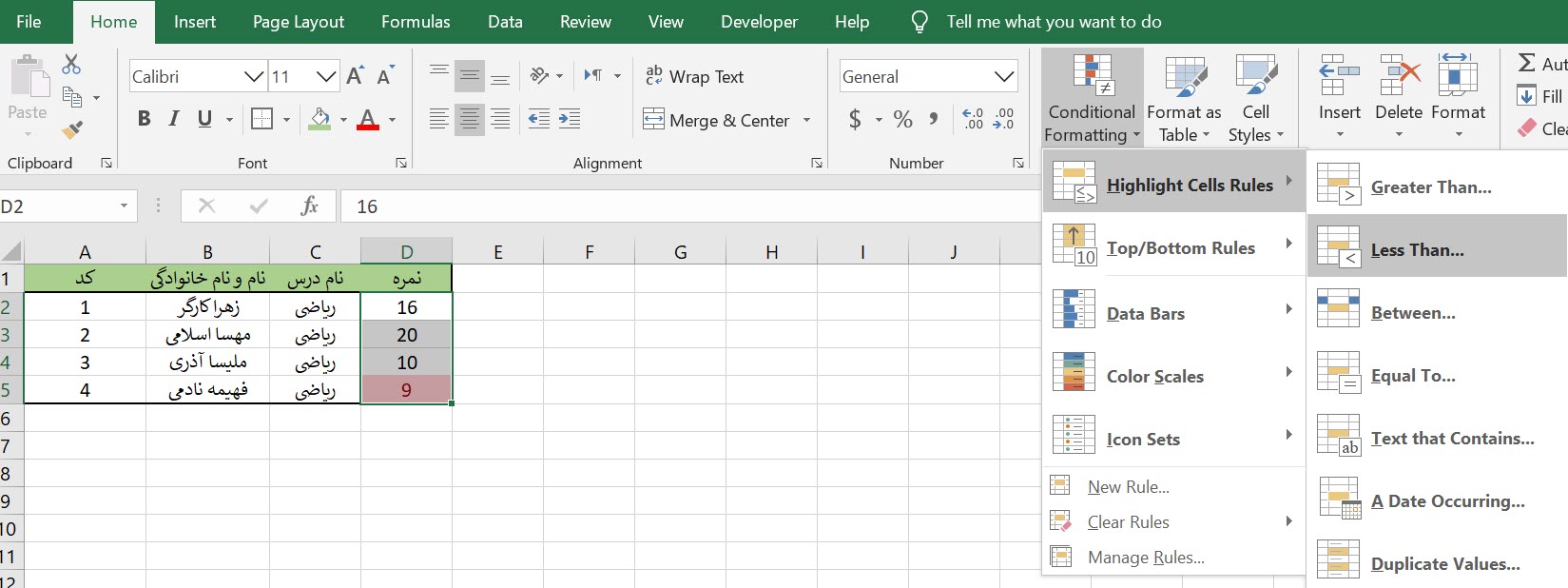This screenshot has height=588, width=1568.
Task: Choose Greater Than... rule
Action: pyautogui.click(x=1438, y=186)
